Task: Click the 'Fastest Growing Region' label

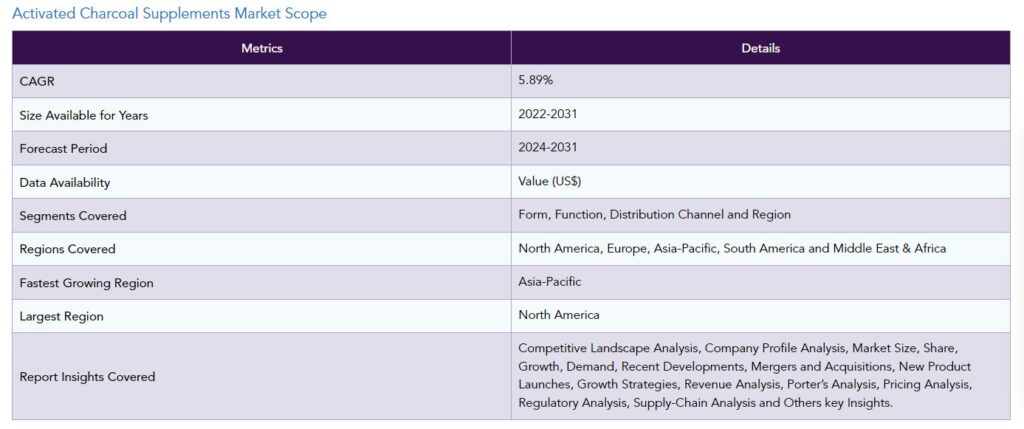Action: pos(86,283)
